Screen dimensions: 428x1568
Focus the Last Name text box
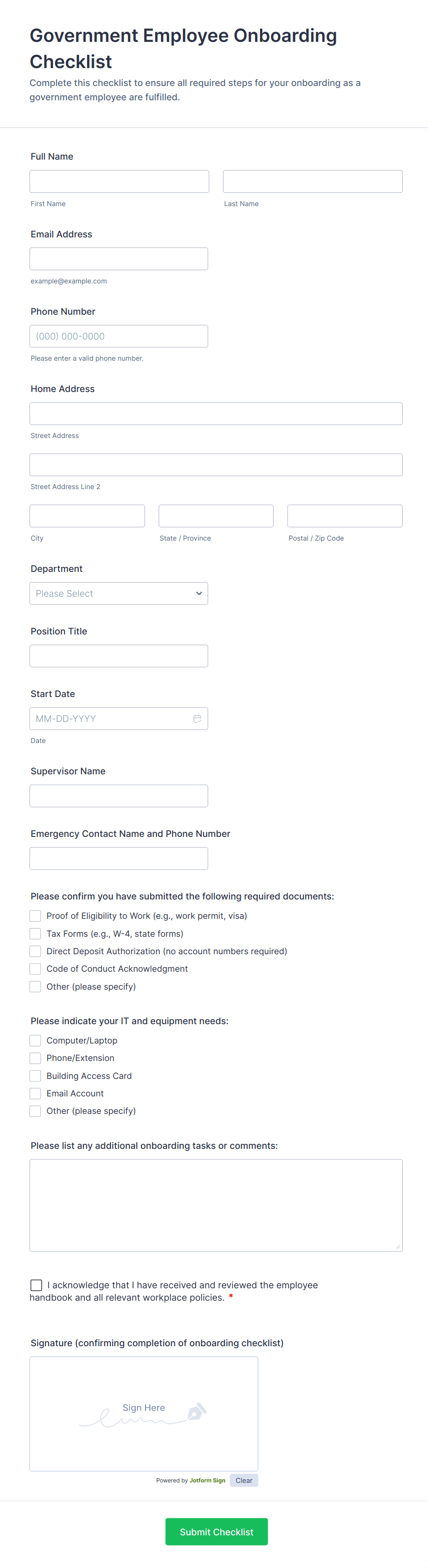click(x=312, y=181)
